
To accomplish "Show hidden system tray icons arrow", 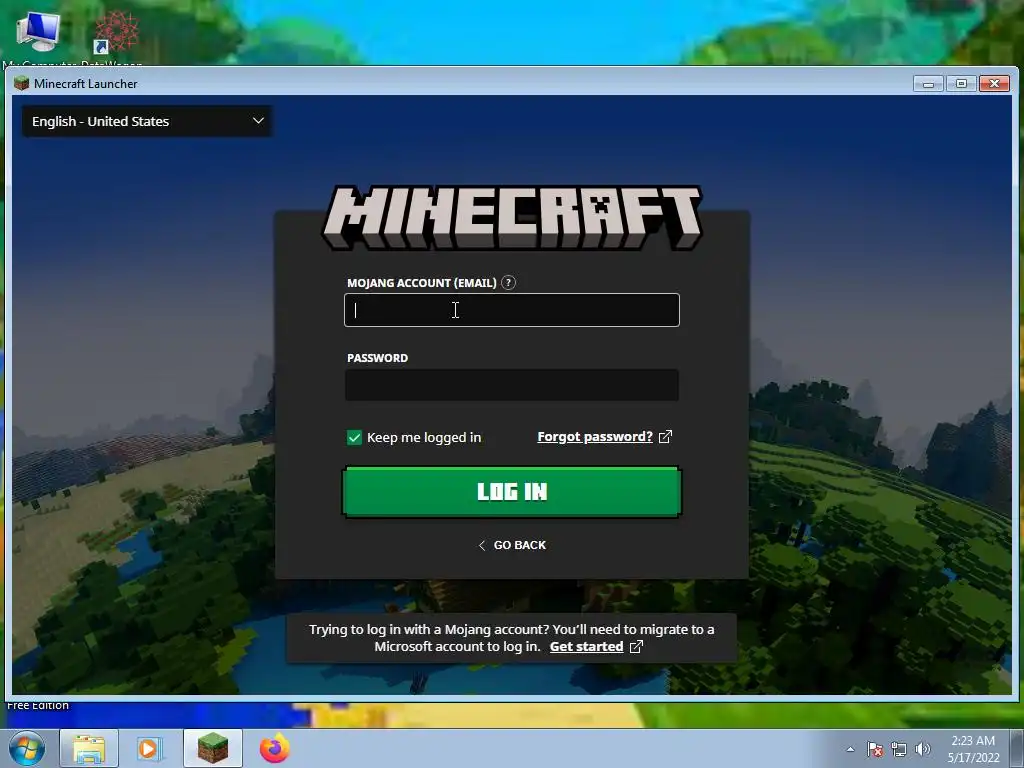I will [x=850, y=749].
